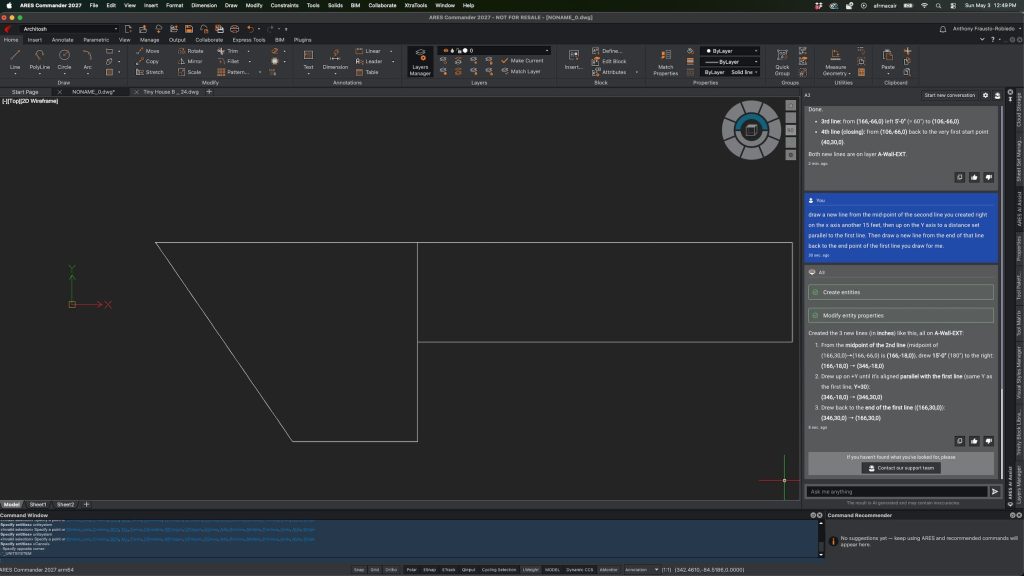This screenshot has width=1024, height=576.
Task: Choose the Dimension tool
Action: coord(335,59)
